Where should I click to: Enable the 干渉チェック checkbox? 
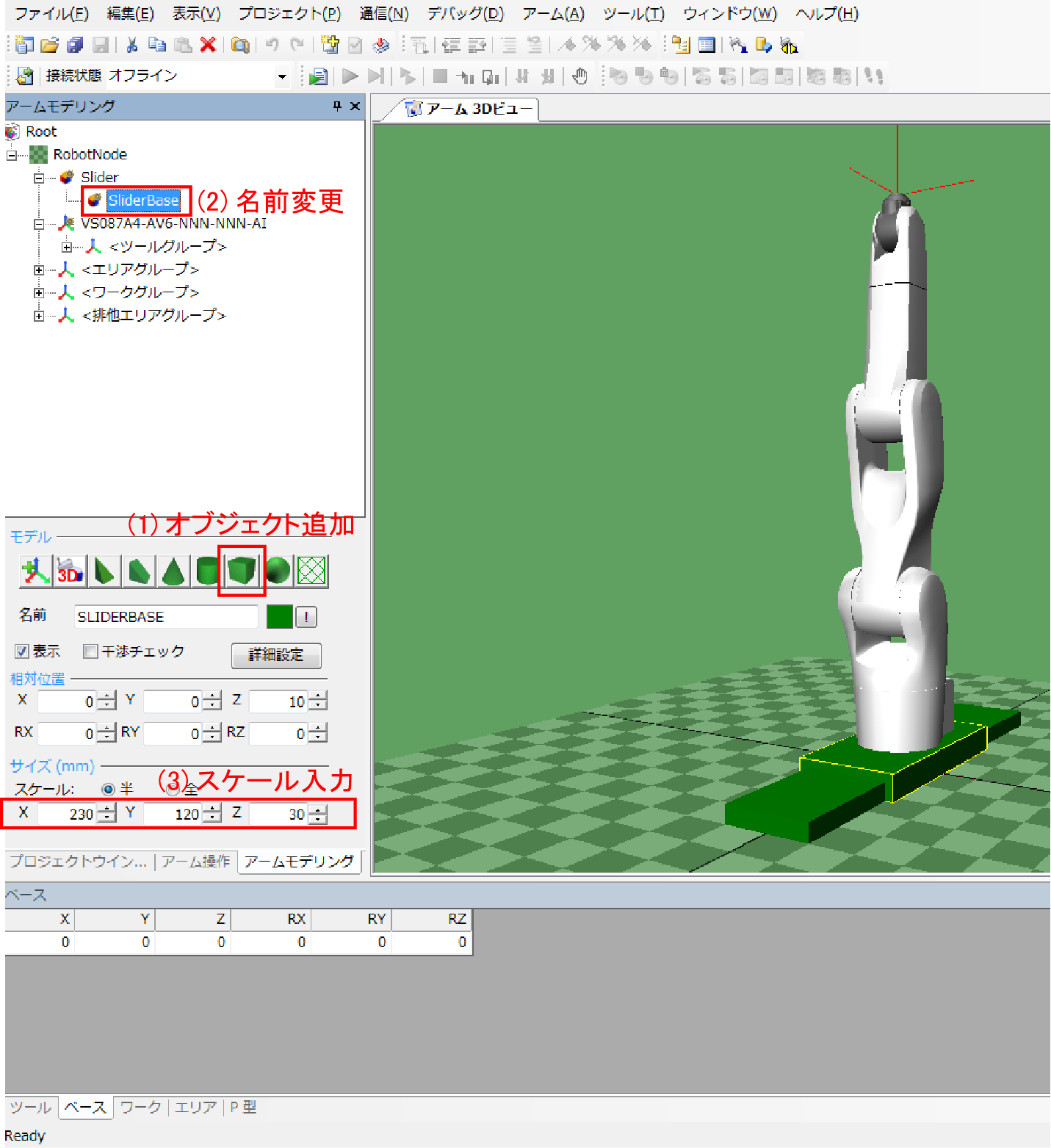click(x=91, y=651)
